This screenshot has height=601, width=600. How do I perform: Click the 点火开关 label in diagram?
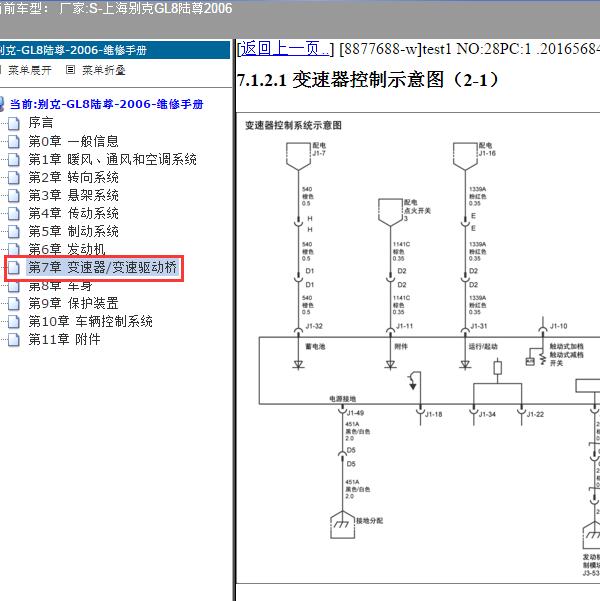point(418,210)
